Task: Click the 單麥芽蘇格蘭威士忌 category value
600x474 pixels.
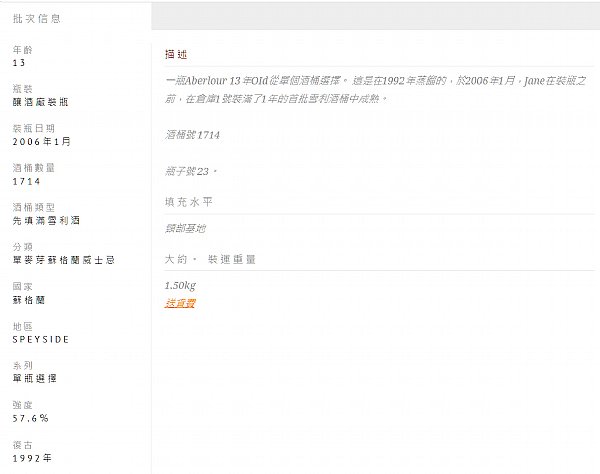Action: (x=64, y=260)
